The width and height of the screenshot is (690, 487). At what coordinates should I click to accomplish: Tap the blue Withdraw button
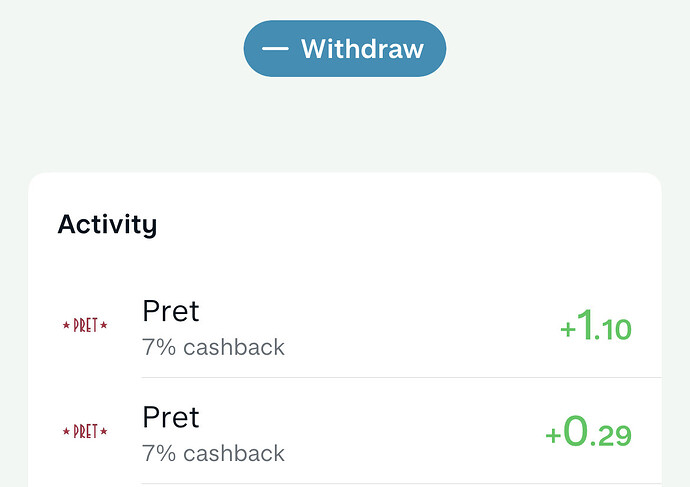point(345,48)
